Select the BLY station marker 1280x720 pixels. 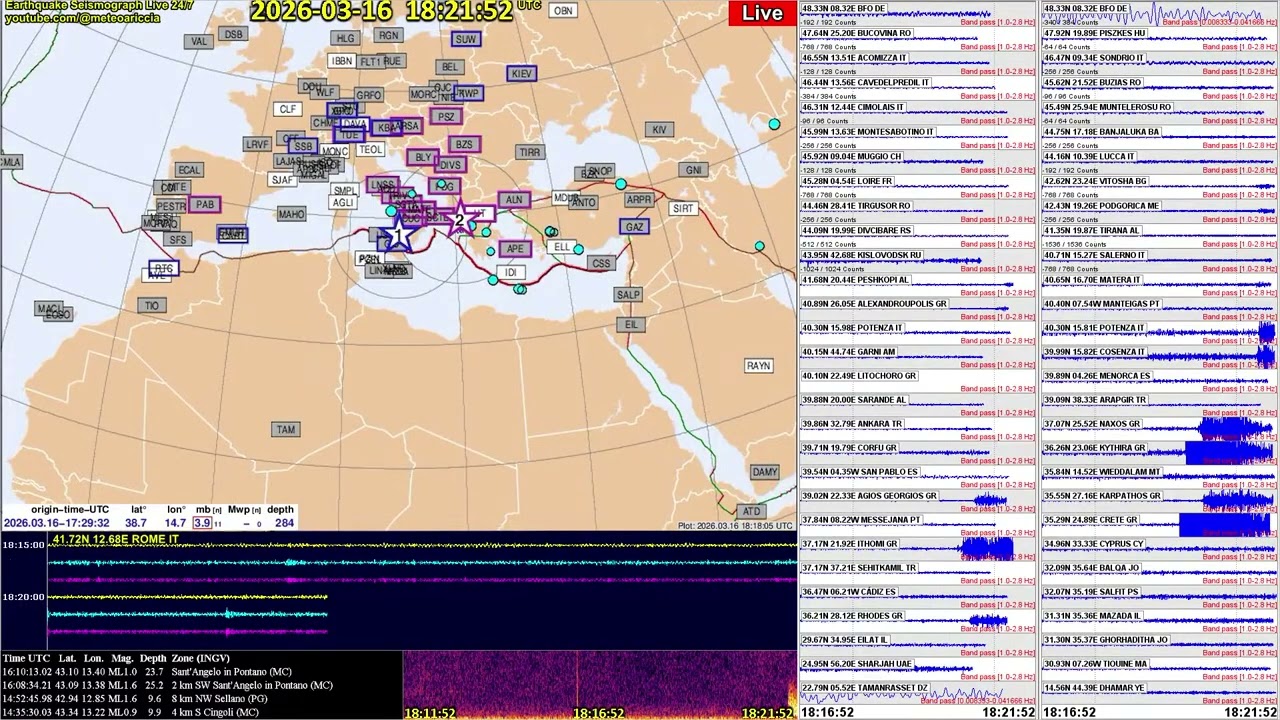423,158
